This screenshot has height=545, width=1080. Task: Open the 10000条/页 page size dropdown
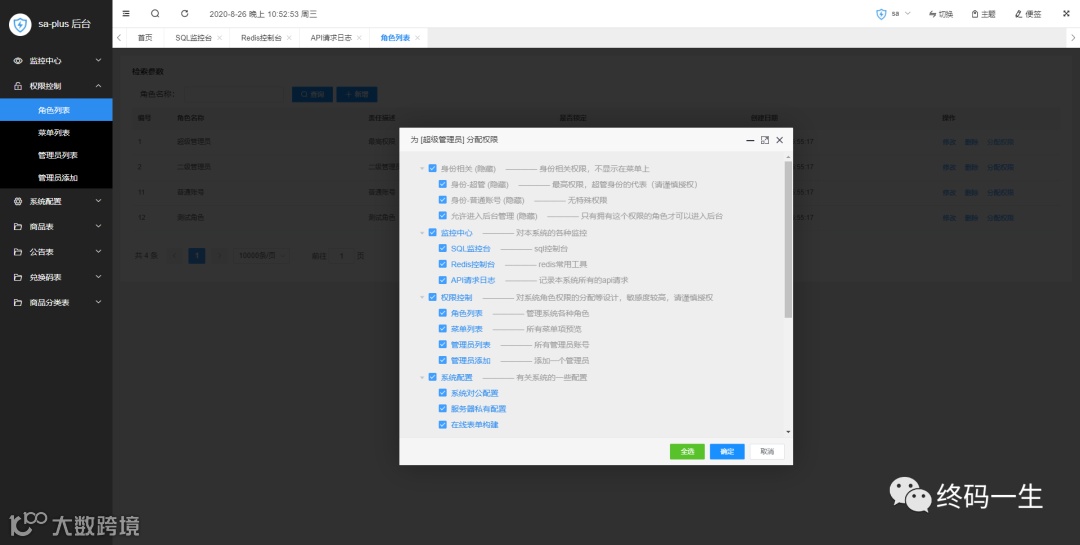tap(260, 256)
